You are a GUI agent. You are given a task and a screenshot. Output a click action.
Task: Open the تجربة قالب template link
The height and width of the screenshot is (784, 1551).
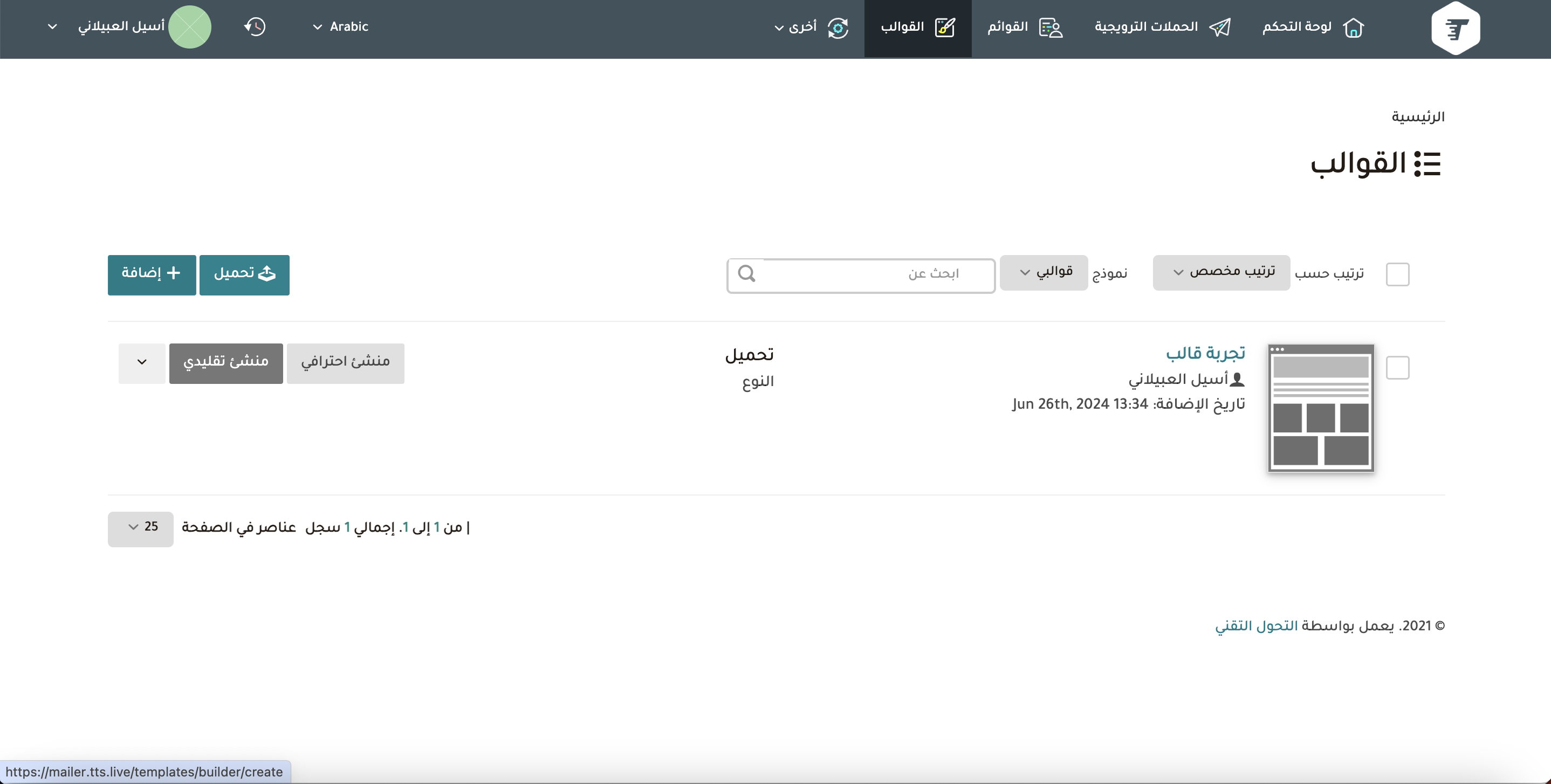1205,353
